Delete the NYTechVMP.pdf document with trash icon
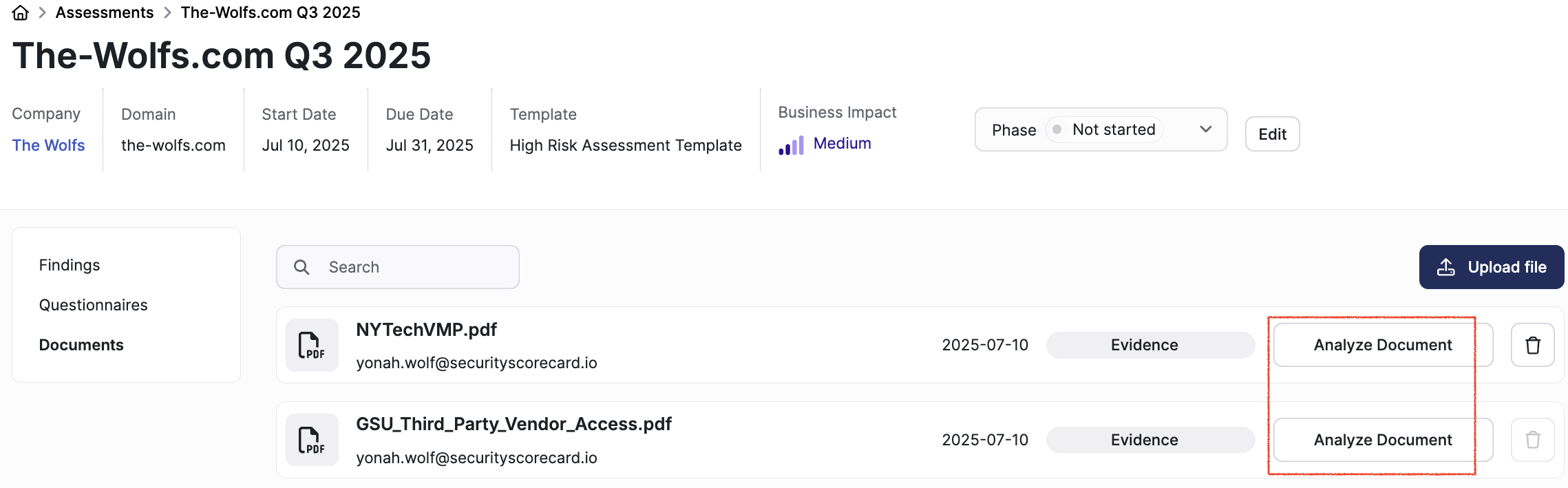Screen dimensions: 1568x488 1532,345
